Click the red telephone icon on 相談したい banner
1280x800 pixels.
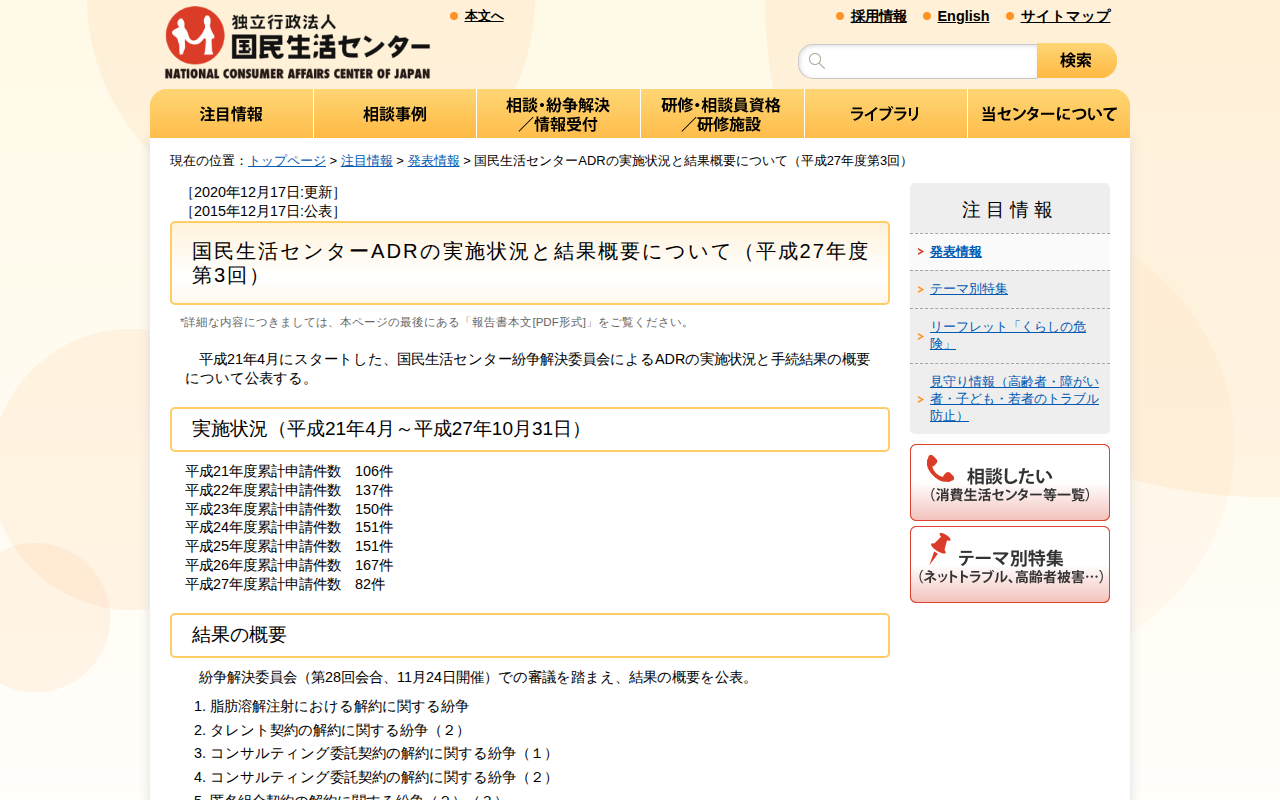tap(940, 469)
